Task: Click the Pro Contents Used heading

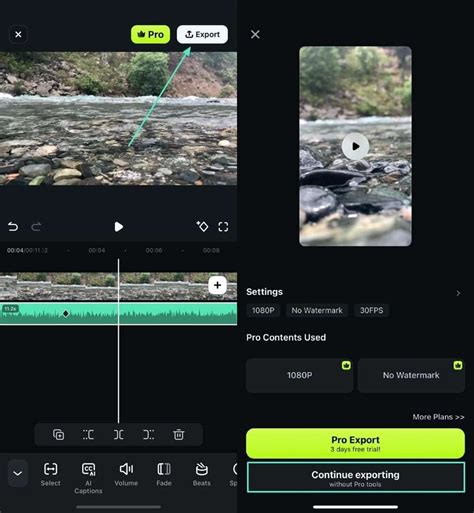Action: (286, 337)
